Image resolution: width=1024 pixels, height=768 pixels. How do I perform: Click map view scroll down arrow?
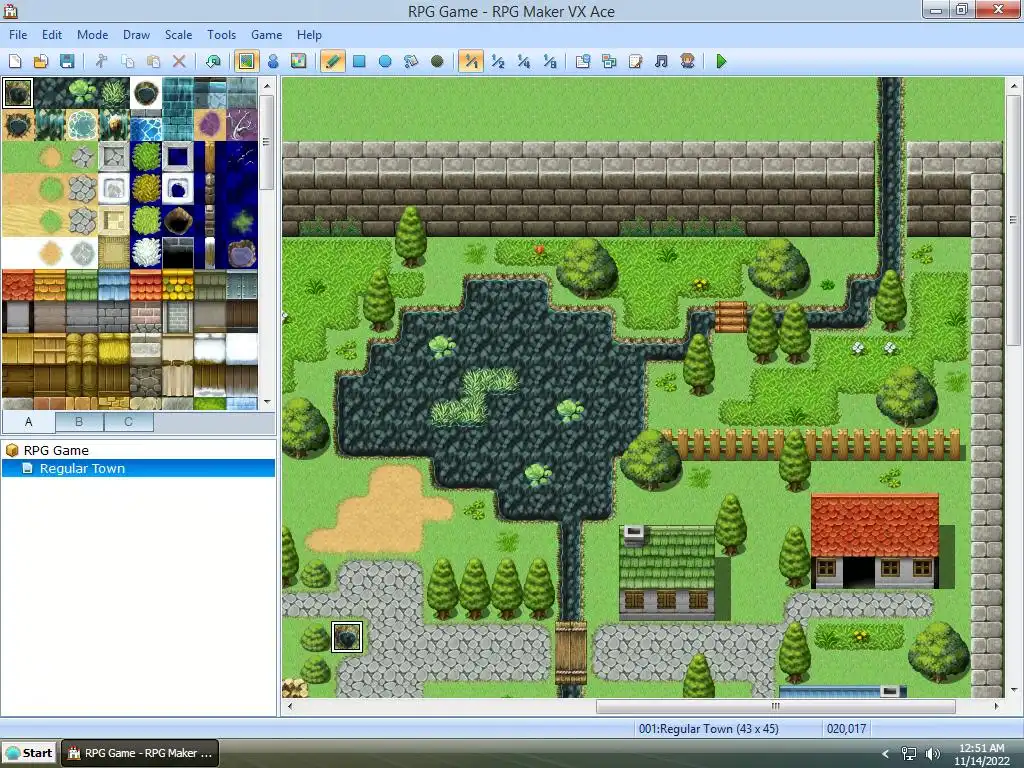[1013, 690]
